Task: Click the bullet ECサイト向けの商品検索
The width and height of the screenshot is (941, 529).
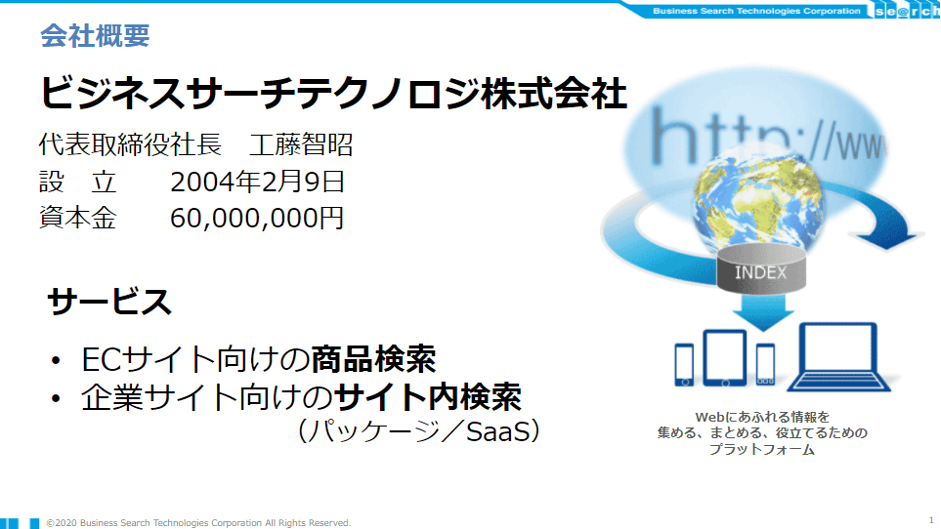Action: pyautogui.click(x=258, y=360)
